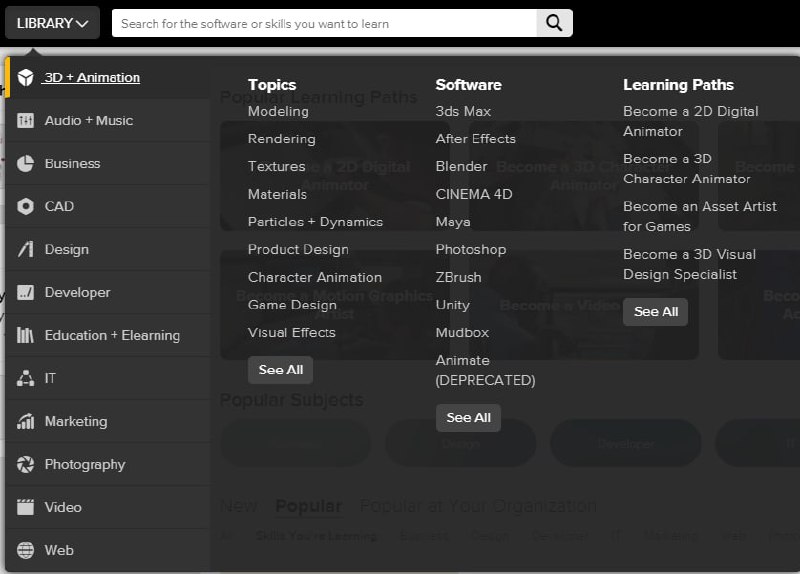This screenshot has width=800, height=574.
Task: Select the IT category label
Action: pos(50,378)
